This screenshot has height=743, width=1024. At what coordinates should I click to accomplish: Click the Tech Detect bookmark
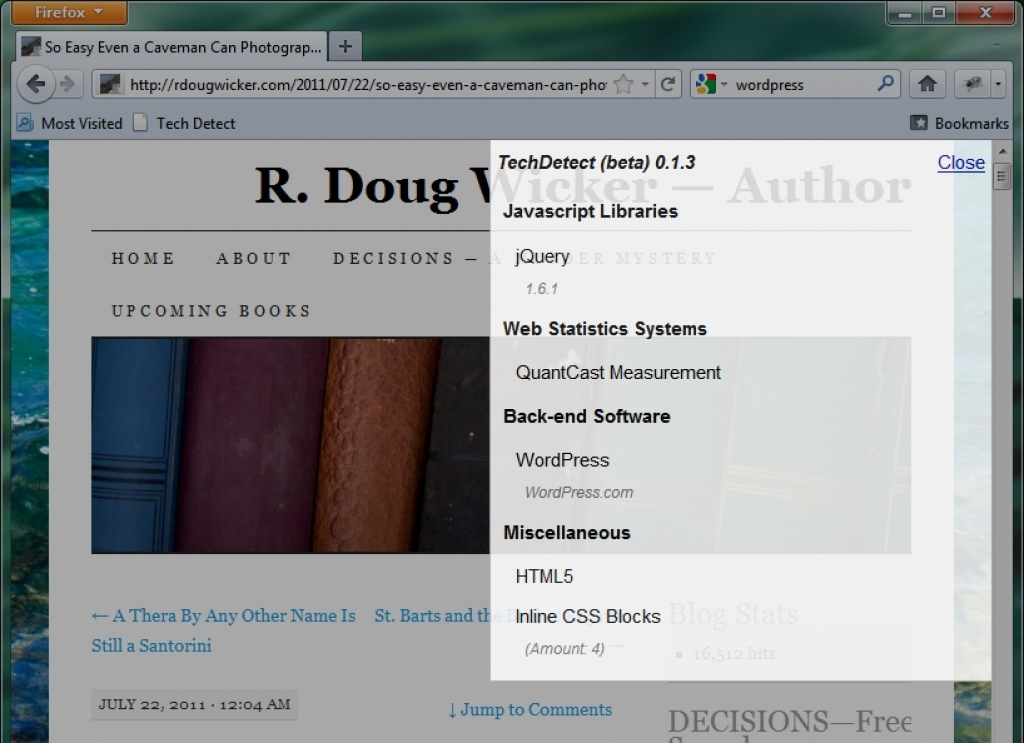point(184,123)
